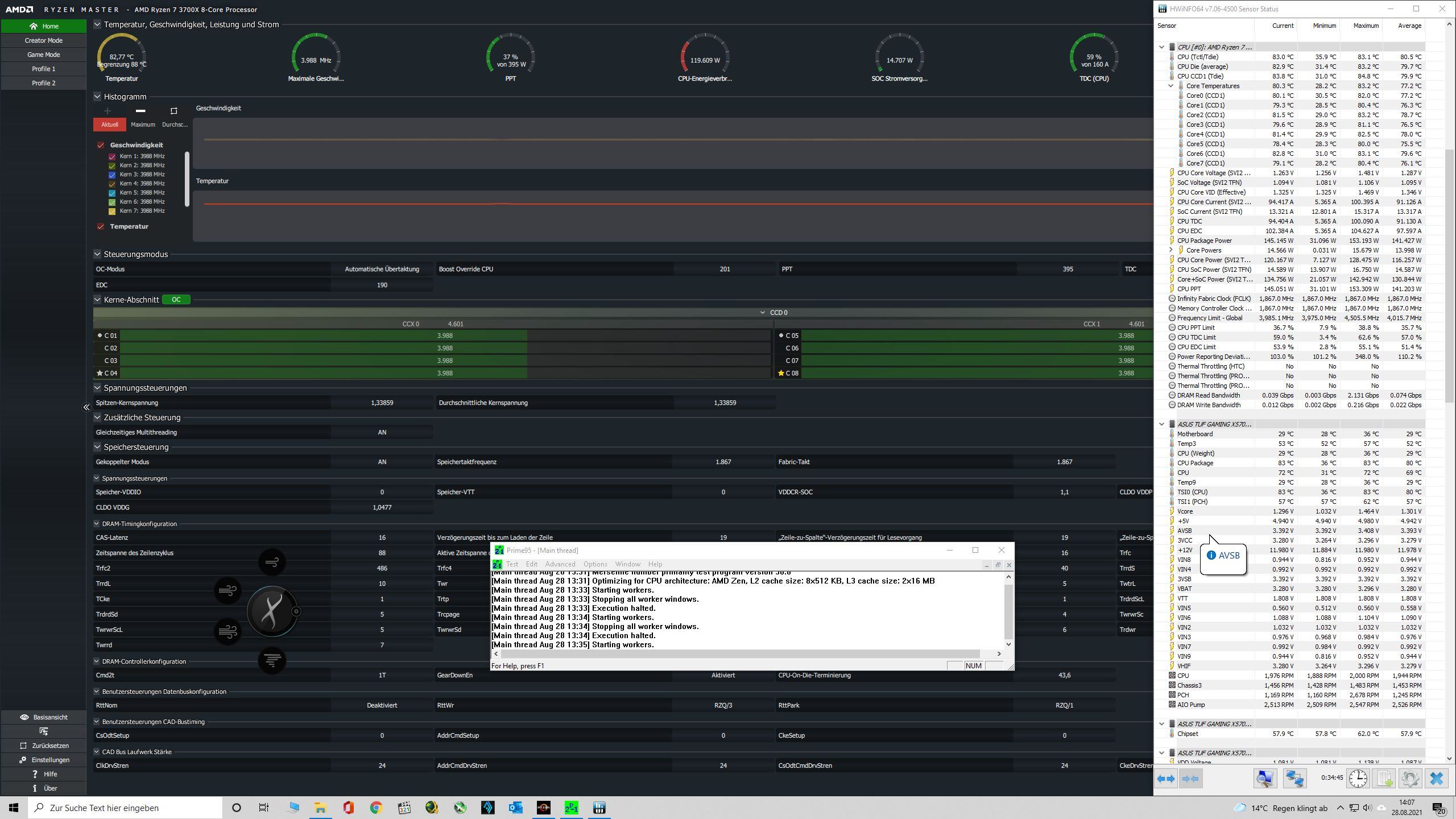1456x819 pixels.
Task: Click HWiNFO network monitors icon
Action: 1294,779
